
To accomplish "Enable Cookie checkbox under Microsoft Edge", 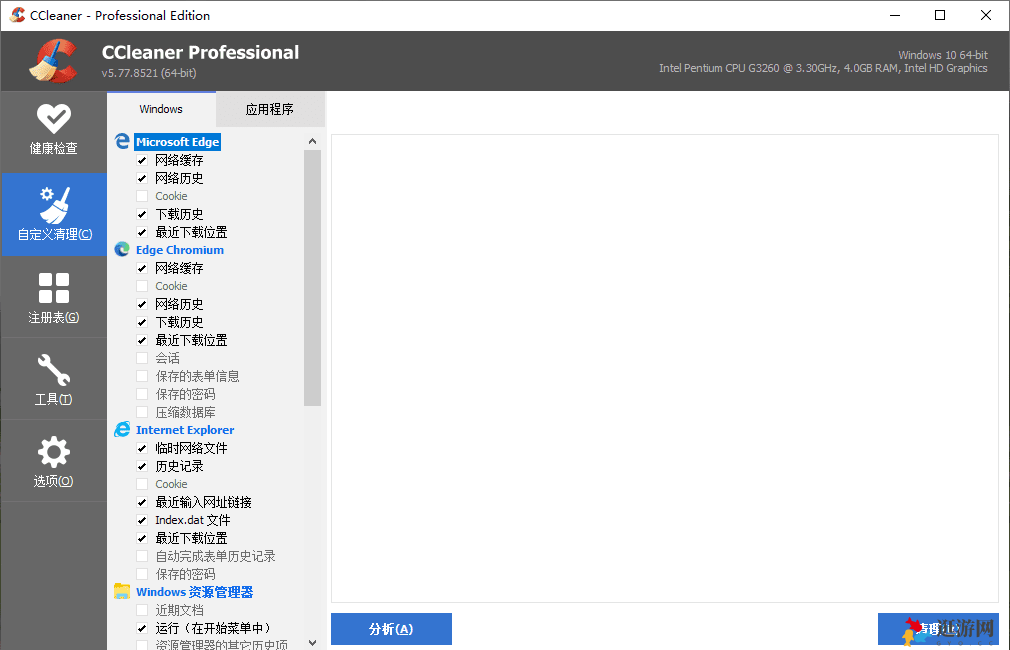I will coord(142,196).
